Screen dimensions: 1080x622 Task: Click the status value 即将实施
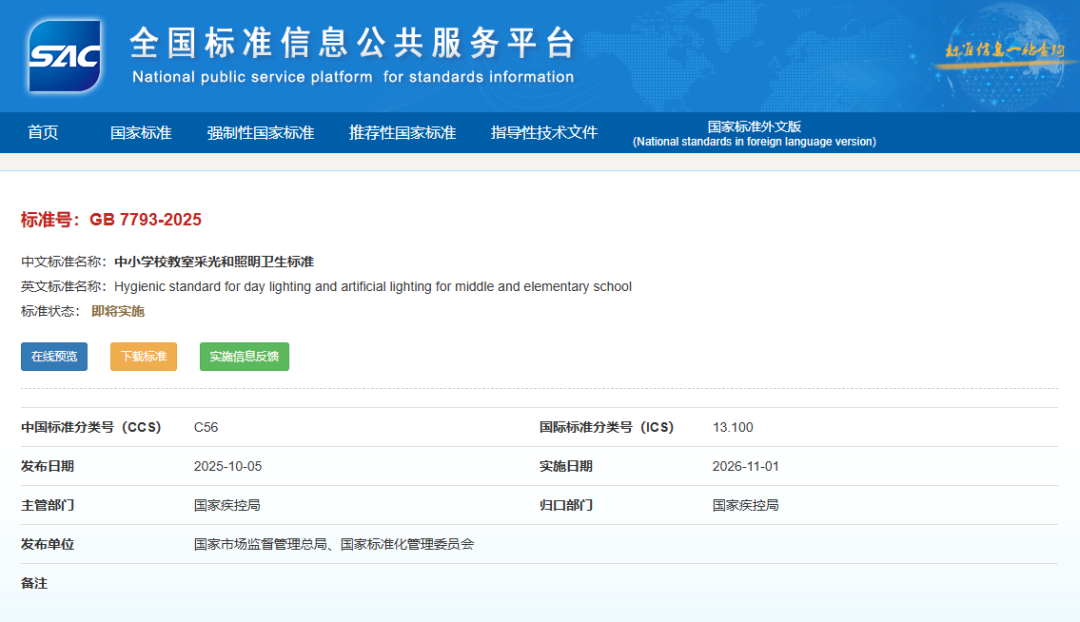(118, 311)
